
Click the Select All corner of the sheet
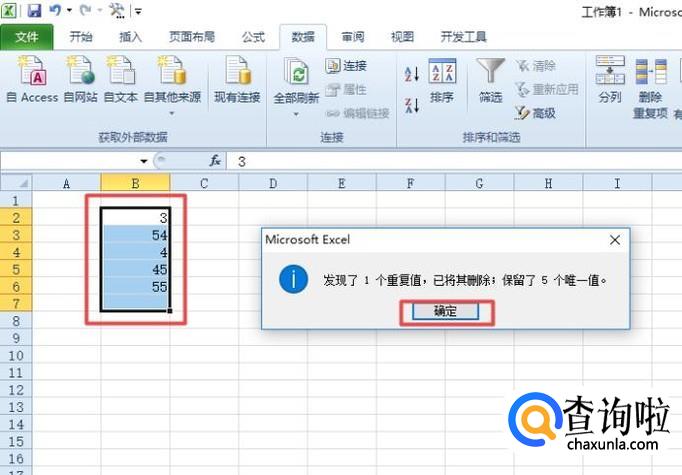pos(16,183)
